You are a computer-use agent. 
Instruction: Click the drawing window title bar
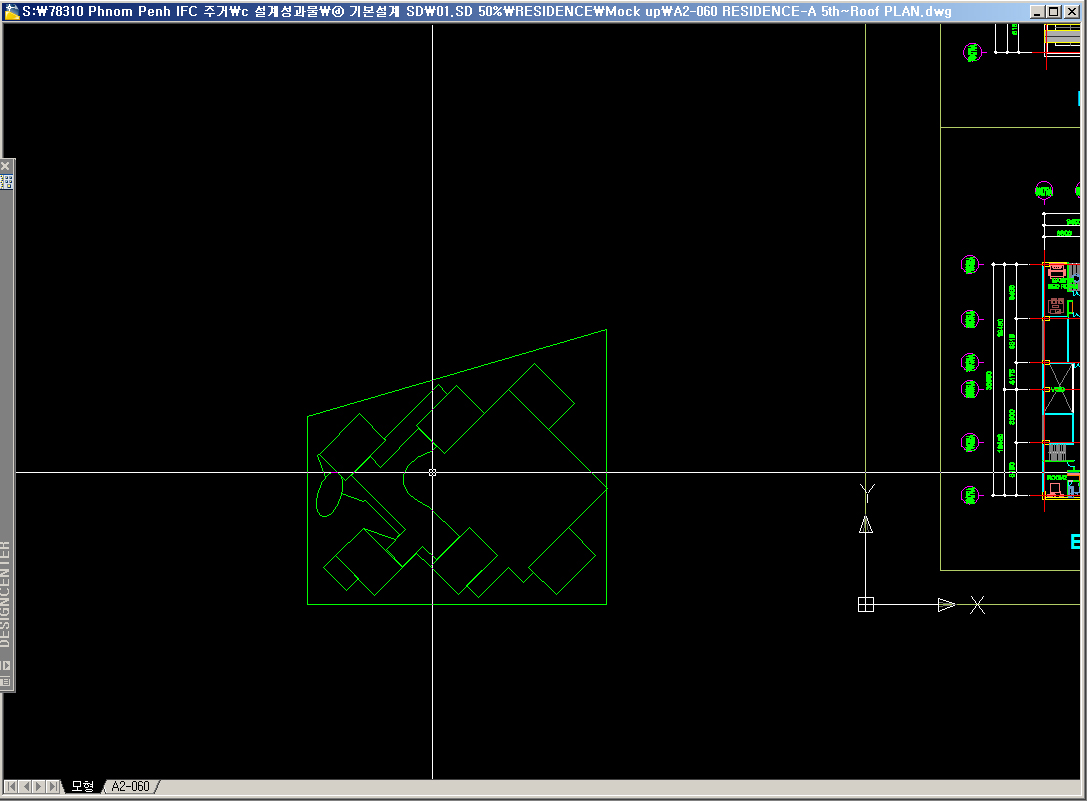500,12
